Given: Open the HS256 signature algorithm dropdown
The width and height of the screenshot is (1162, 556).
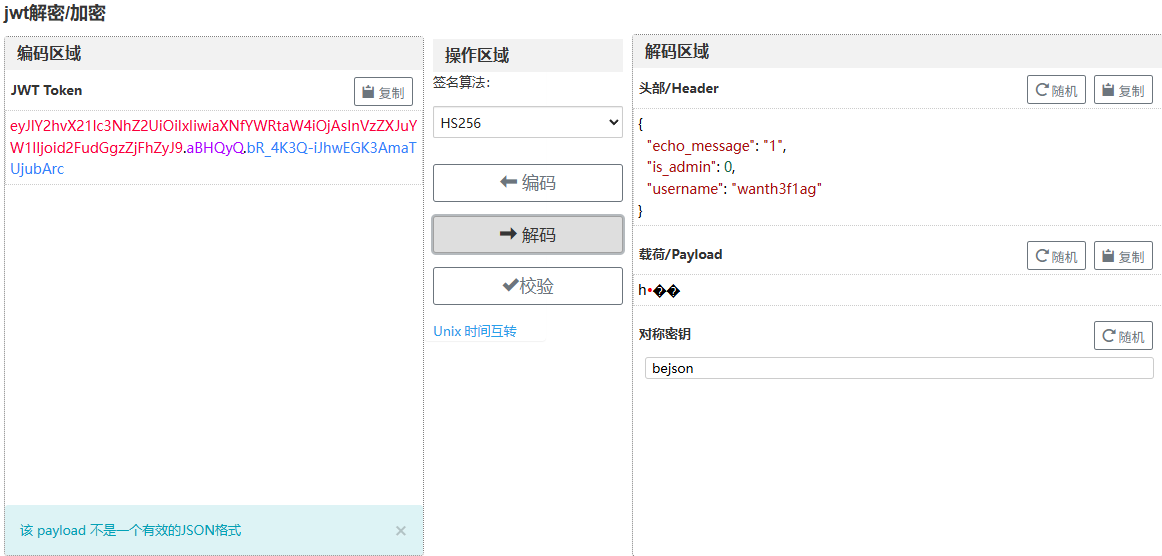Looking at the screenshot, I should [x=527, y=123].
